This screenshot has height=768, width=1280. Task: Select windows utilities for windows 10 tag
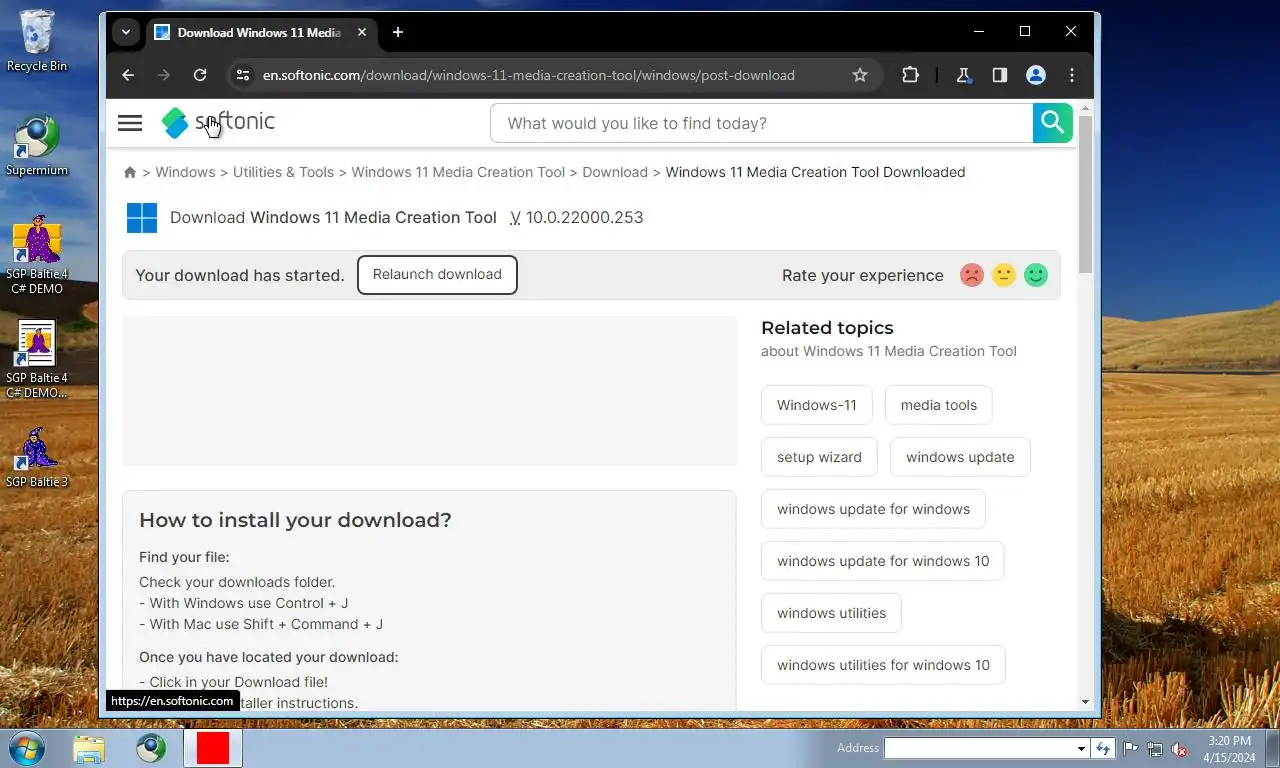pos(883,665)
